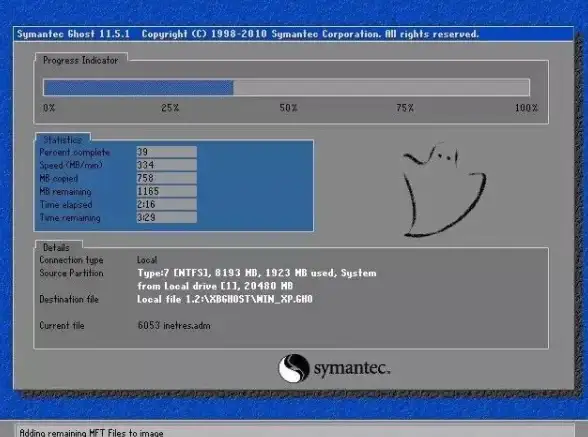Select the MB remaining value field
The height and width of the screenshot is (437, 588).
(166, 191)
